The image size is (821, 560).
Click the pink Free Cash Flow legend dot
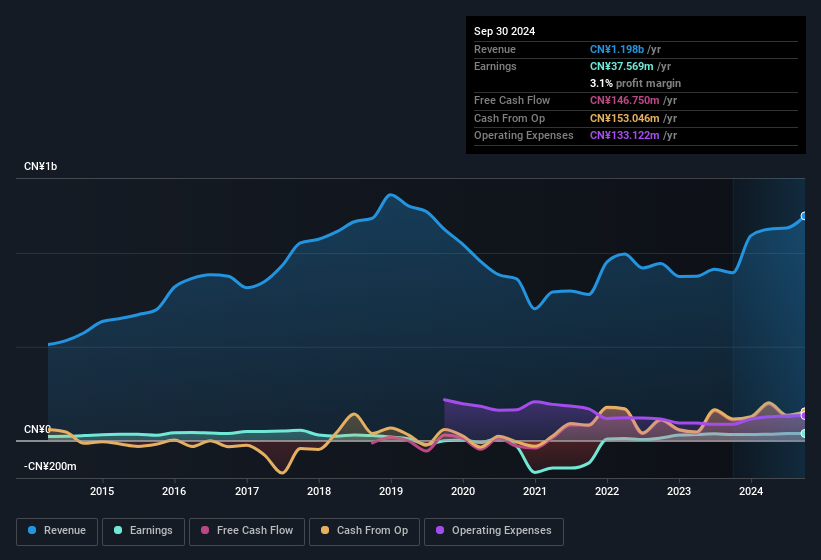point(205,530)
